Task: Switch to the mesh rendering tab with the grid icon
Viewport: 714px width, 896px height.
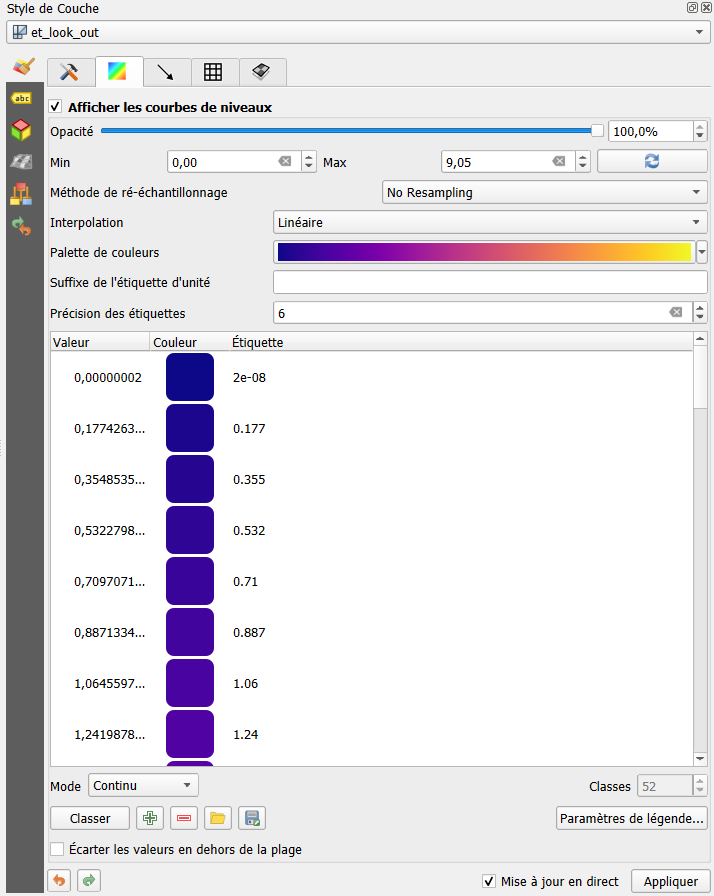Action: [x=213, y=72]
